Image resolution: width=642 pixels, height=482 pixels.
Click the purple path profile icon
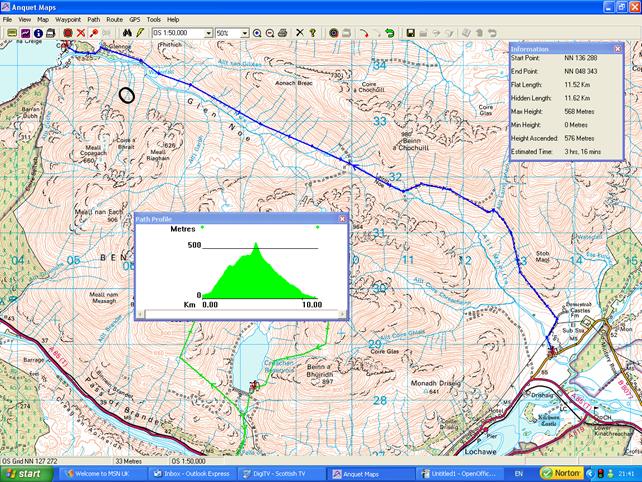25,33
